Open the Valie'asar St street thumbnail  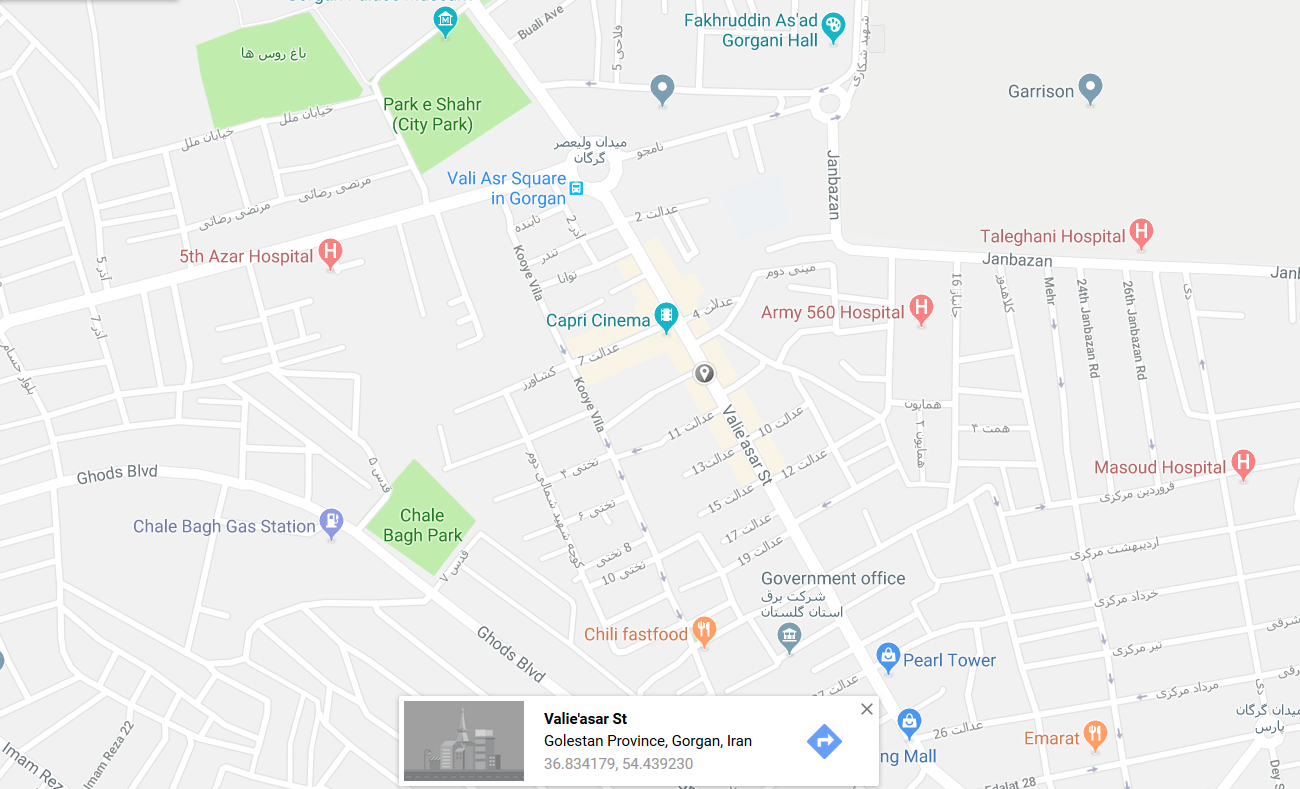tap(464, 741)
